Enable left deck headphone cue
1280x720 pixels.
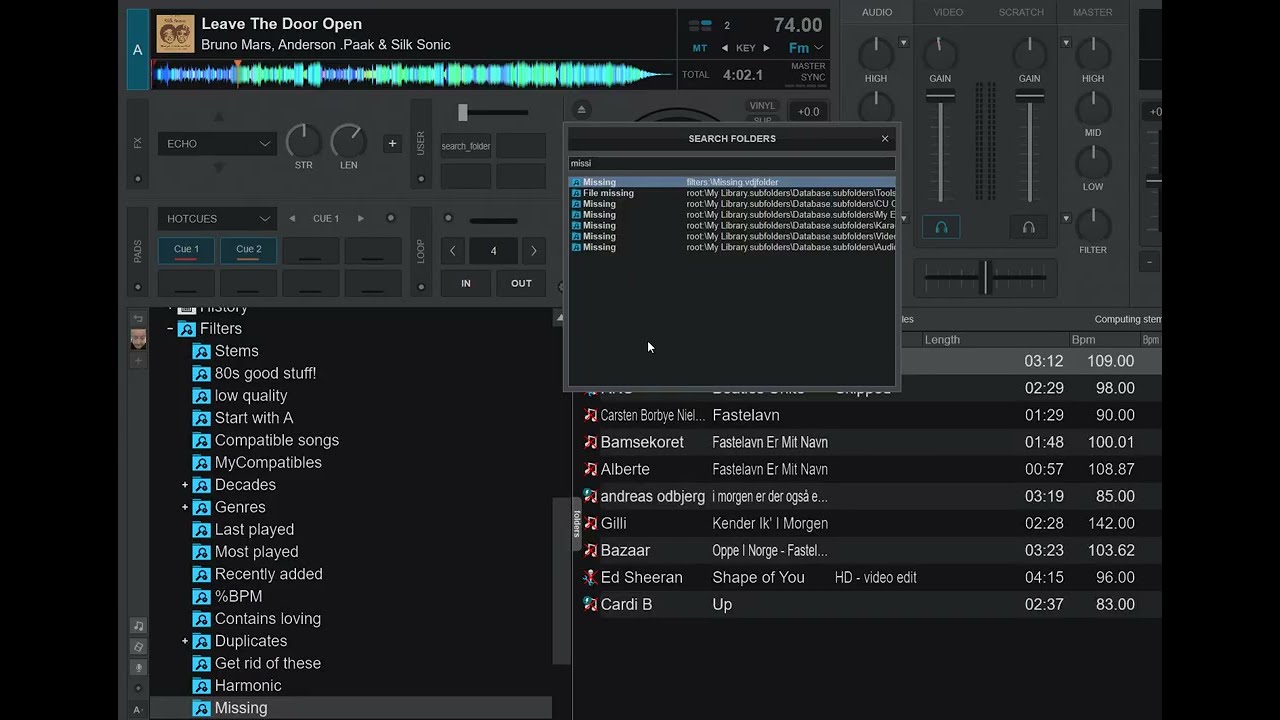click(941, 227)
